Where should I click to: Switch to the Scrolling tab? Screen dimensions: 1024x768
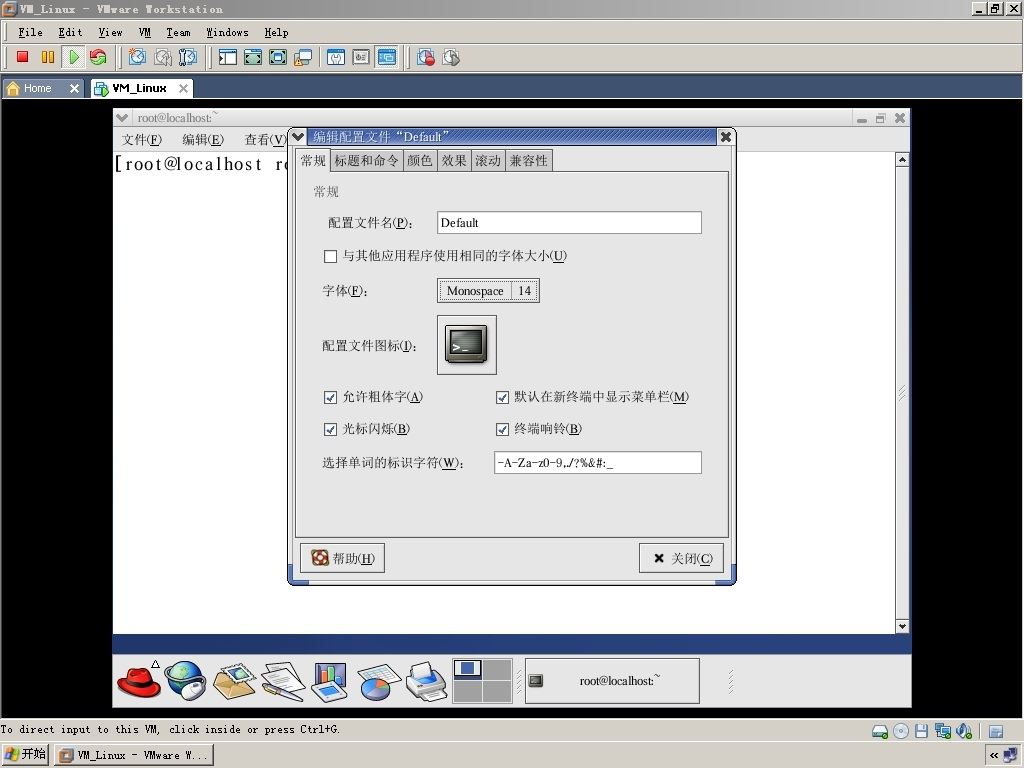click(488, 161)
